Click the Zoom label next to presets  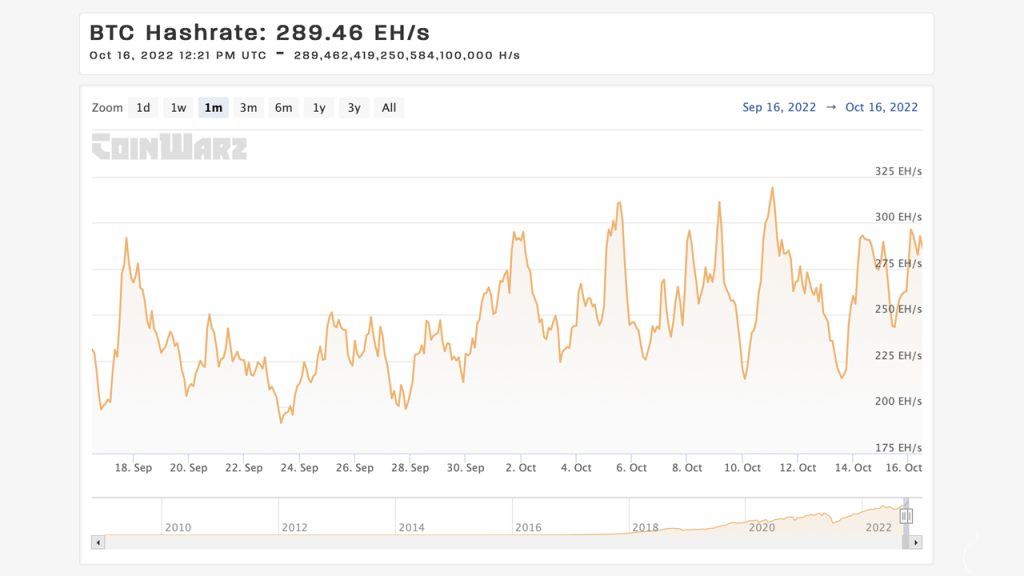click(106, 107)
